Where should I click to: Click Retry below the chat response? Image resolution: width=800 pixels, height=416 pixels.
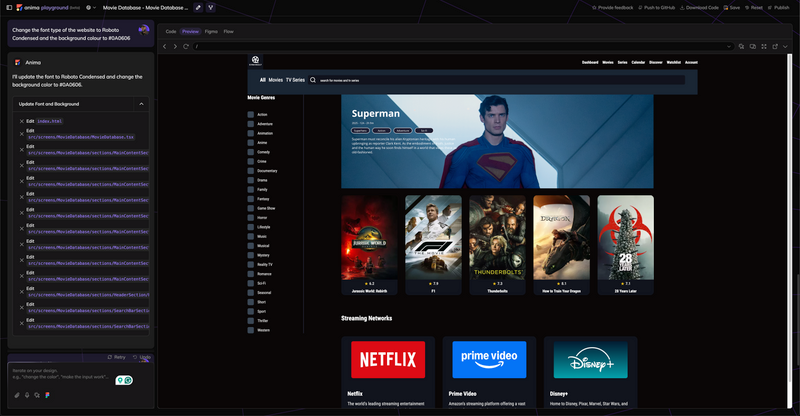coord(116,357)
